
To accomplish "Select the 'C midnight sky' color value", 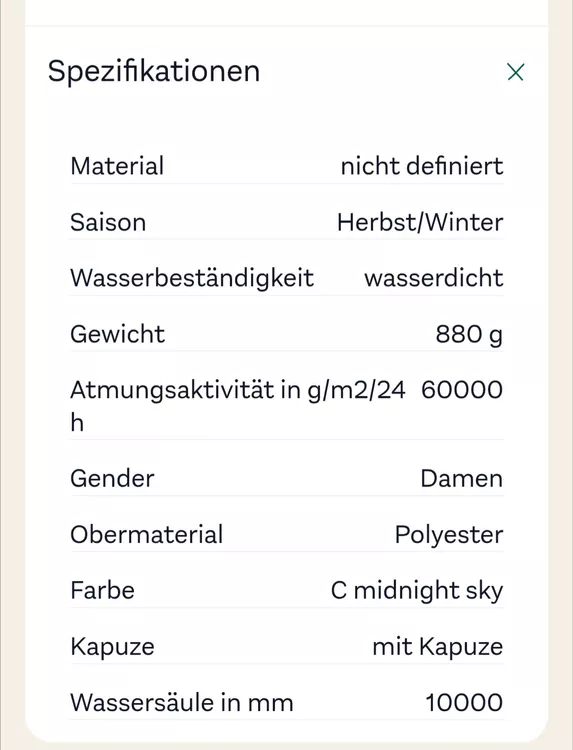I will [x=417, y=591].
